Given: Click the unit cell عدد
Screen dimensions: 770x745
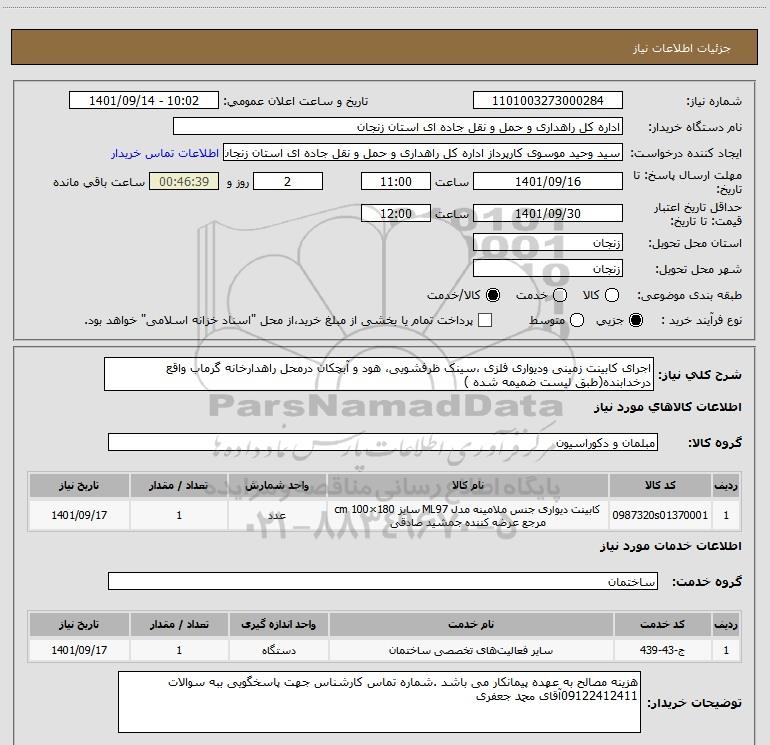Looking at the screenshot, I should [277, 515].
